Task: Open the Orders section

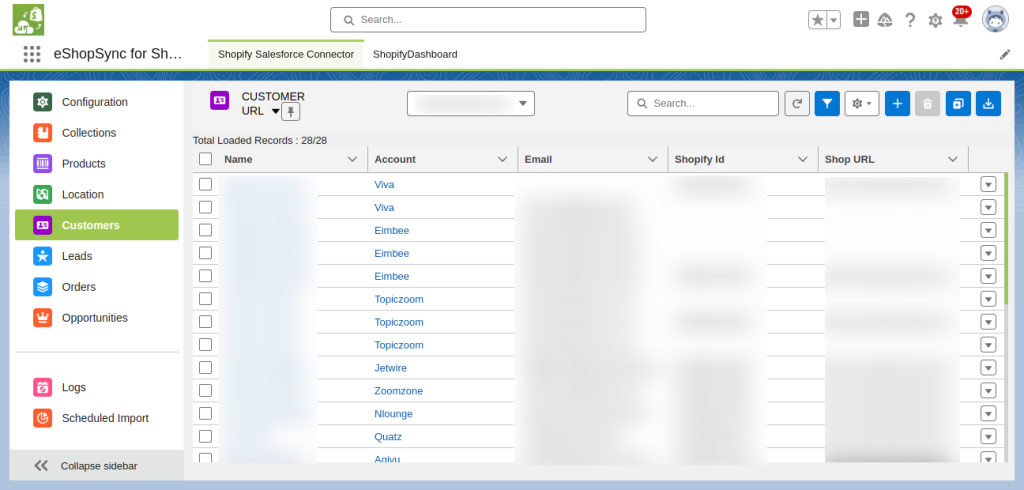Action: (97, 287)
